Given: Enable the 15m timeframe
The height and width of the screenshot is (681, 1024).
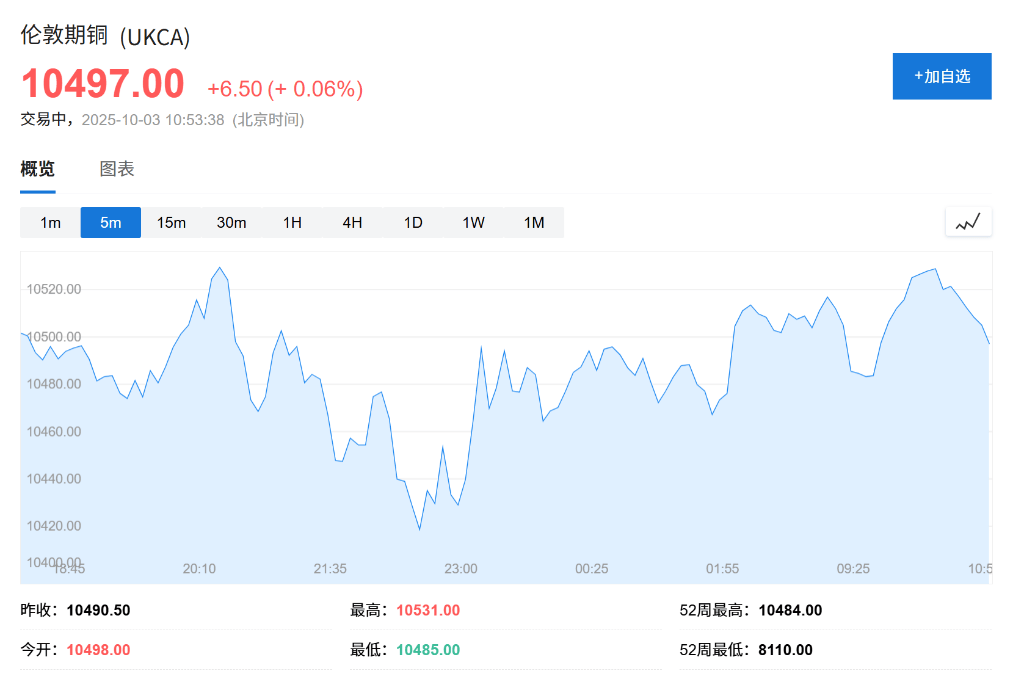Looking at the screenshot, I should [171, 222].
